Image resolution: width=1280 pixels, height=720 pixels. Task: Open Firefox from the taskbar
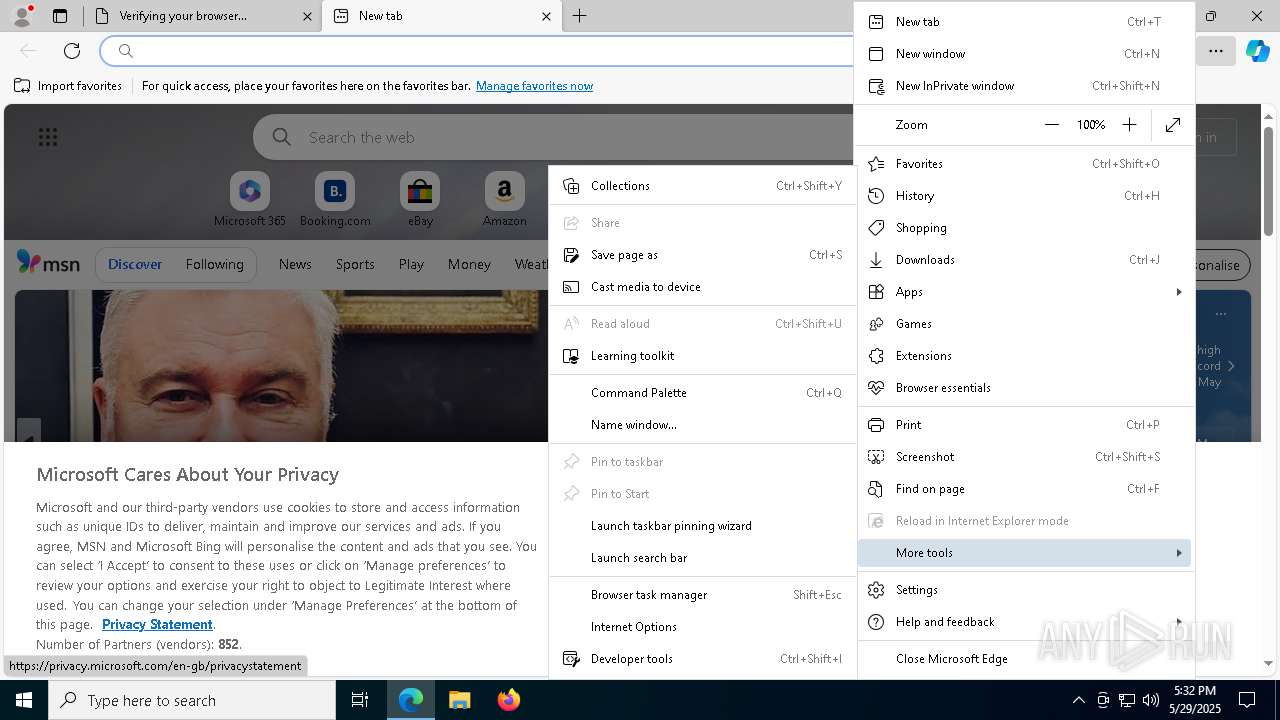point(509,700)
